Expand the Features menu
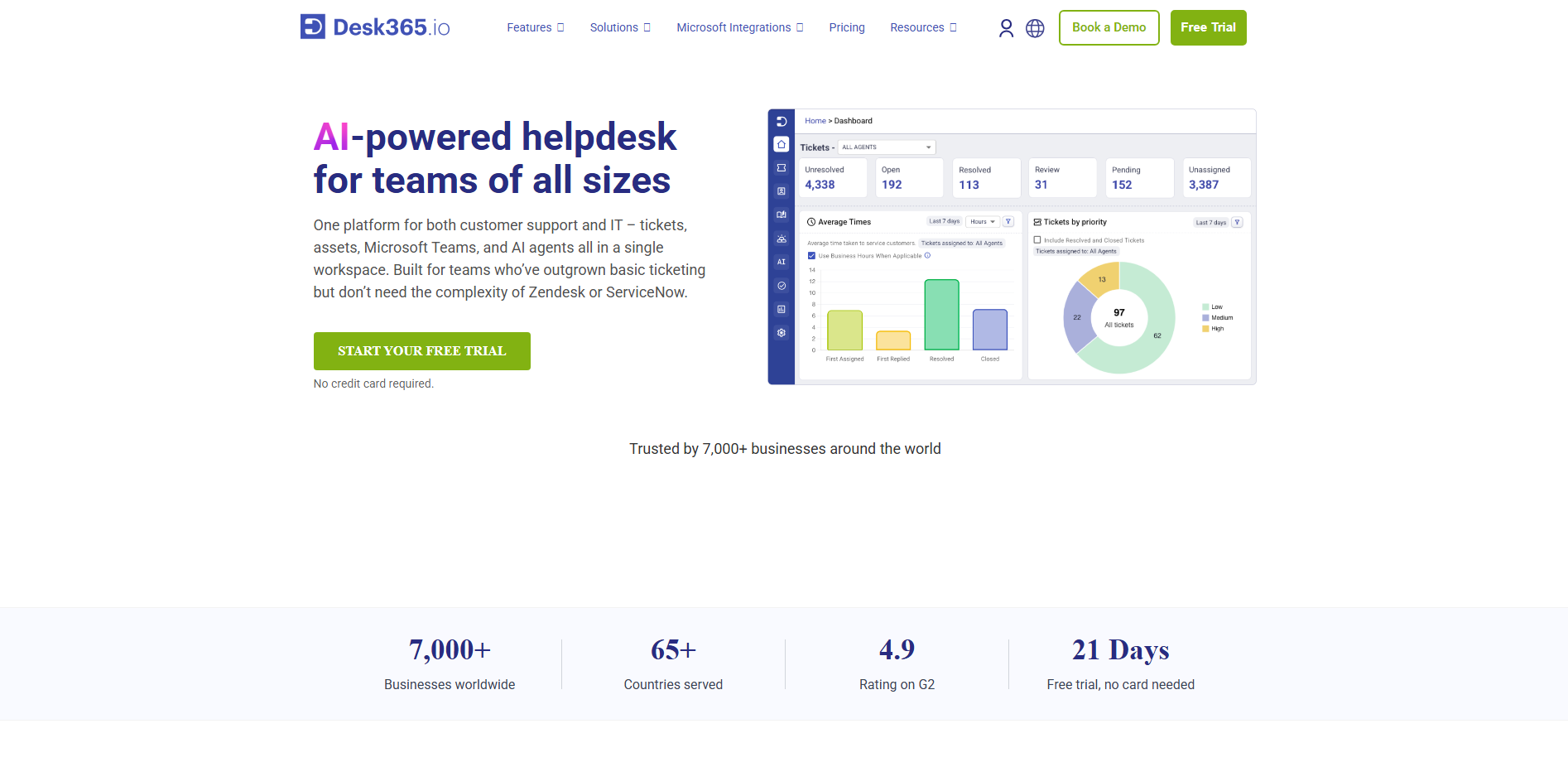The height and width of the screenshot is (767, 1568). pyautogui.click(x=536, y=27)
